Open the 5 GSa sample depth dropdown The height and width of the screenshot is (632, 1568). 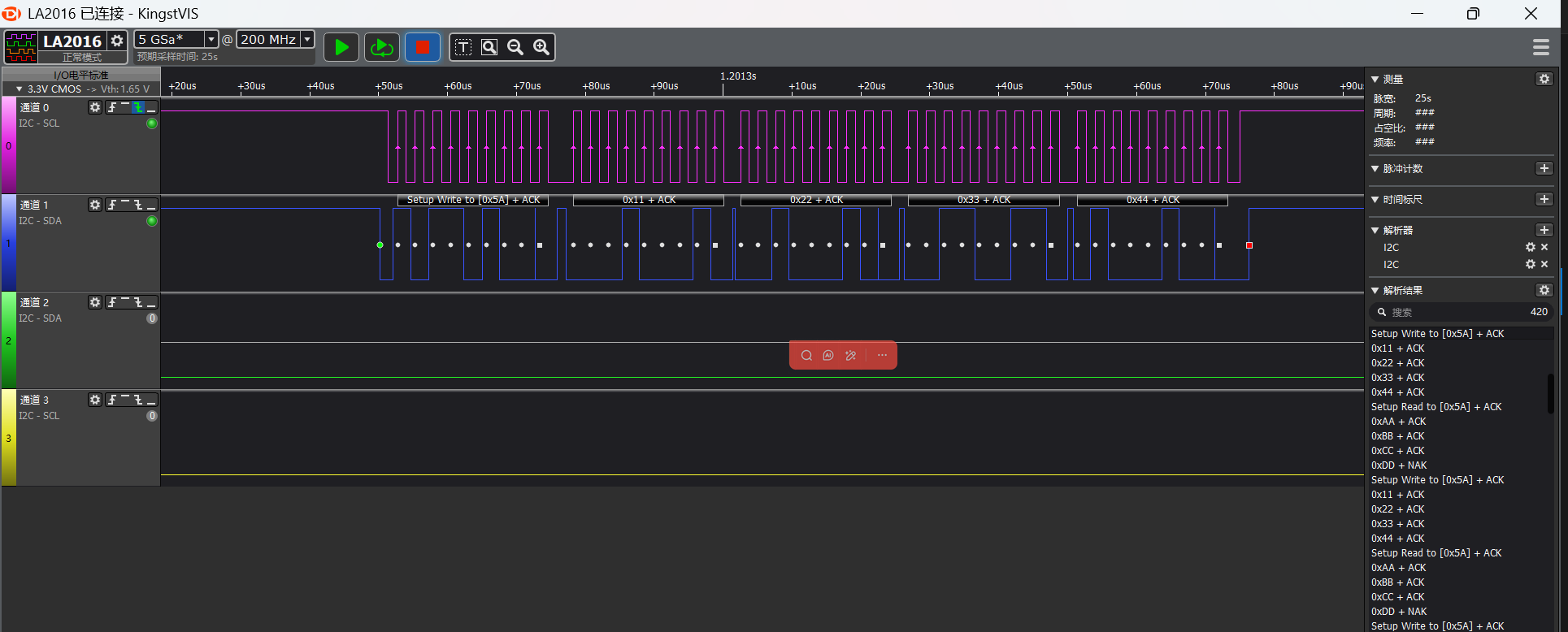point(211,39)
